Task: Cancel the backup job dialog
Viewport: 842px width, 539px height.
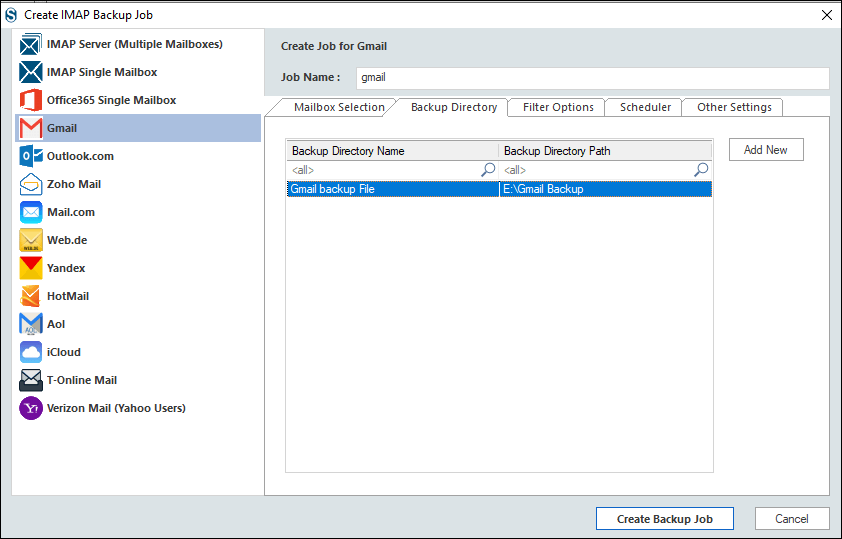Action: pos(792,519)
